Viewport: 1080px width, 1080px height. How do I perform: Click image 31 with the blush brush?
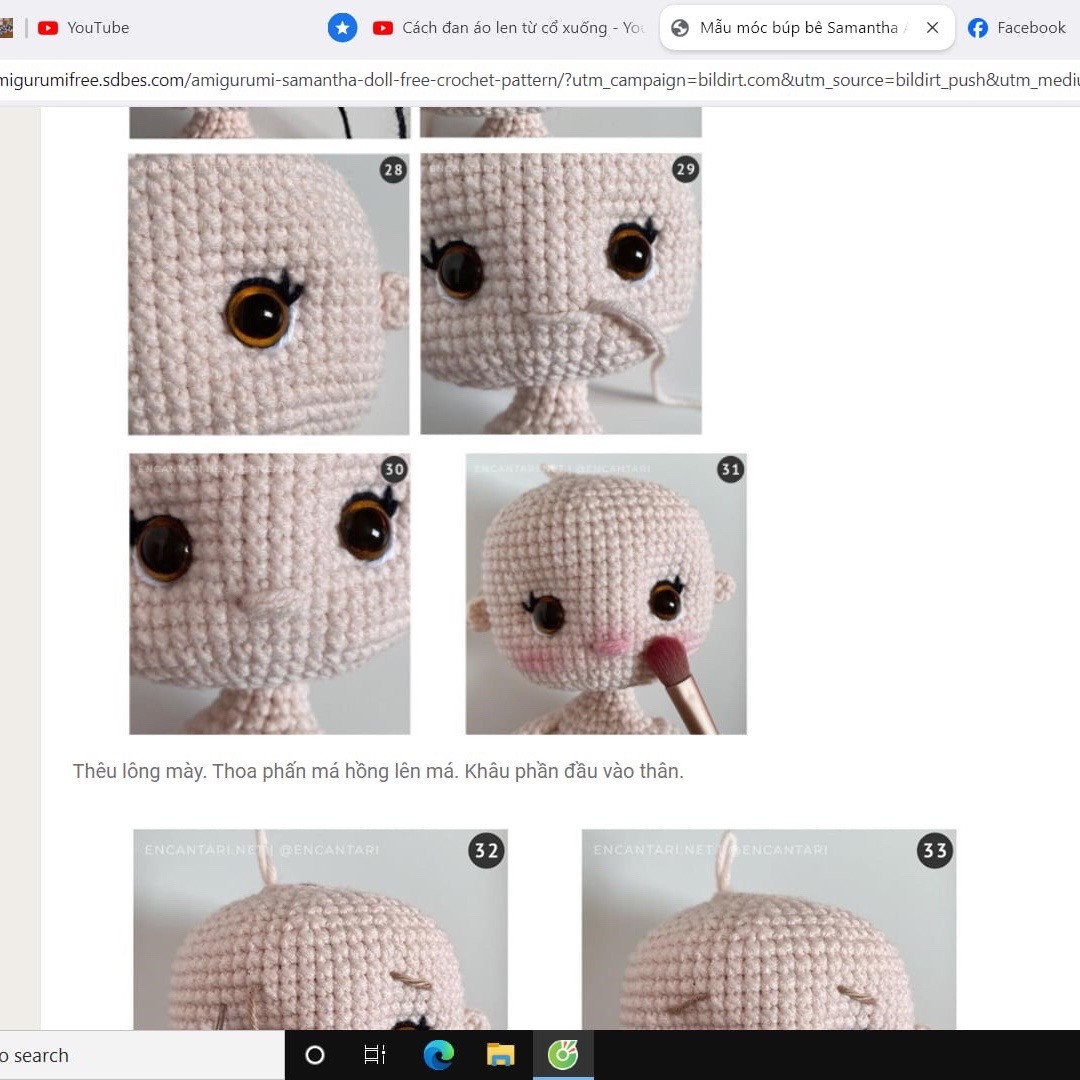pos(605,592)
